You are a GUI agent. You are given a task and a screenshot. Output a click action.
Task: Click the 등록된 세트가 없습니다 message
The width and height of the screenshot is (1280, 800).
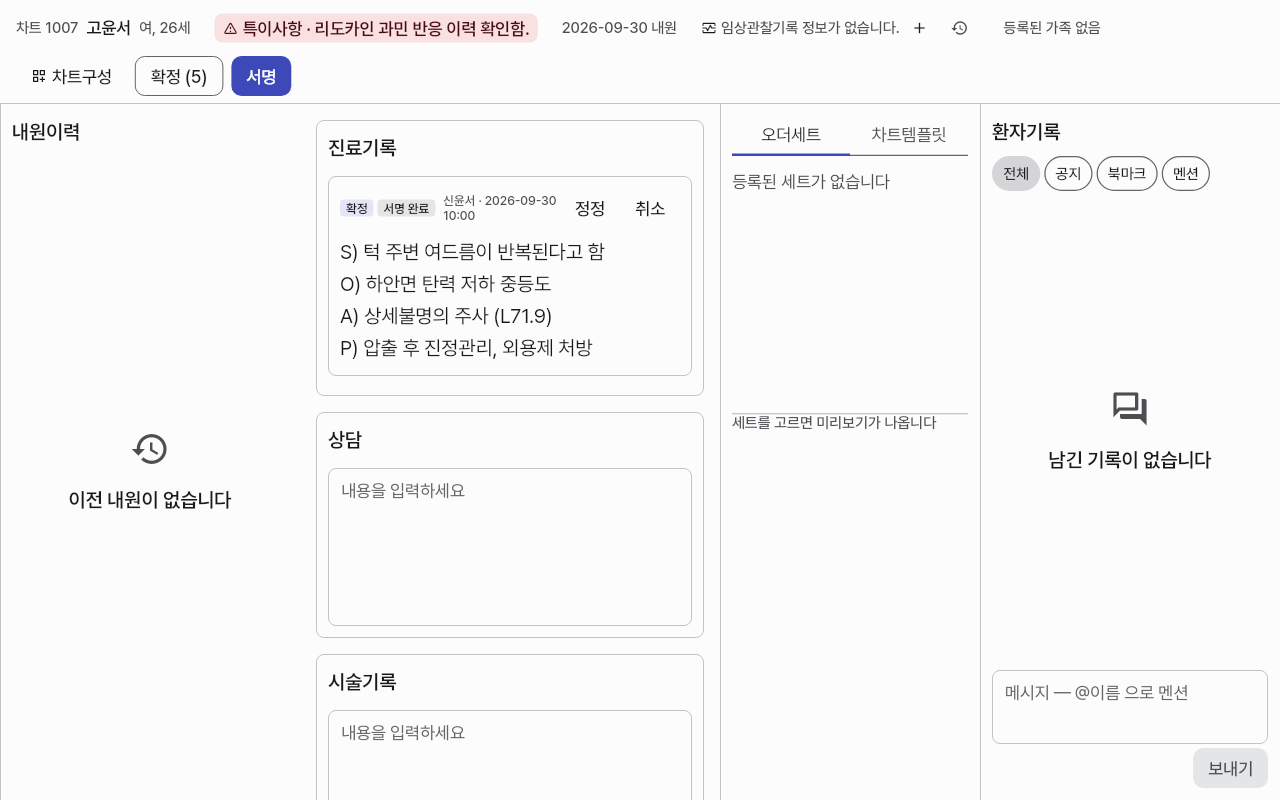pos(811,182)
